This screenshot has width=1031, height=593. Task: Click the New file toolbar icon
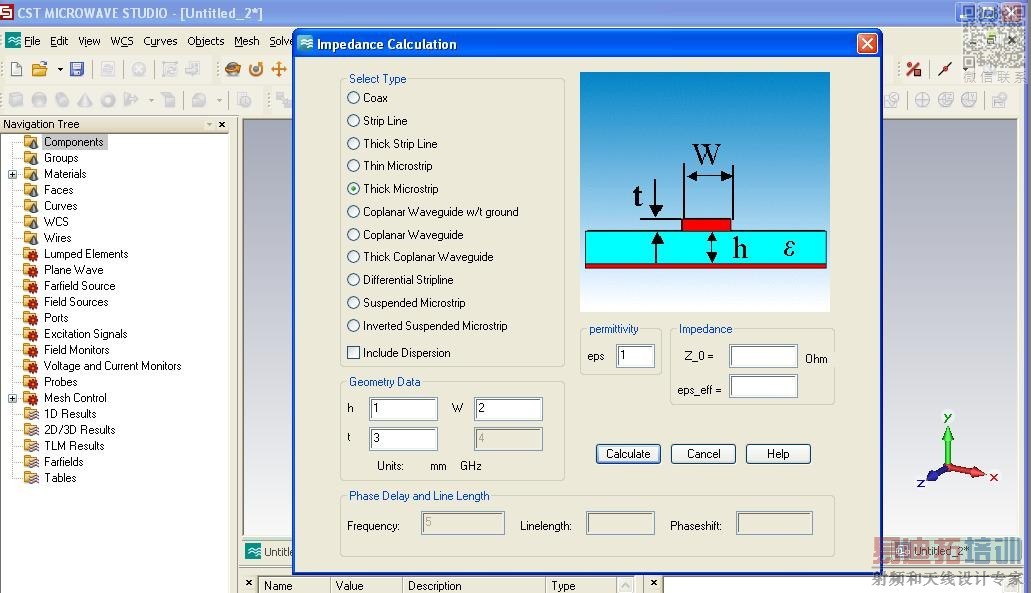point(16,68)
